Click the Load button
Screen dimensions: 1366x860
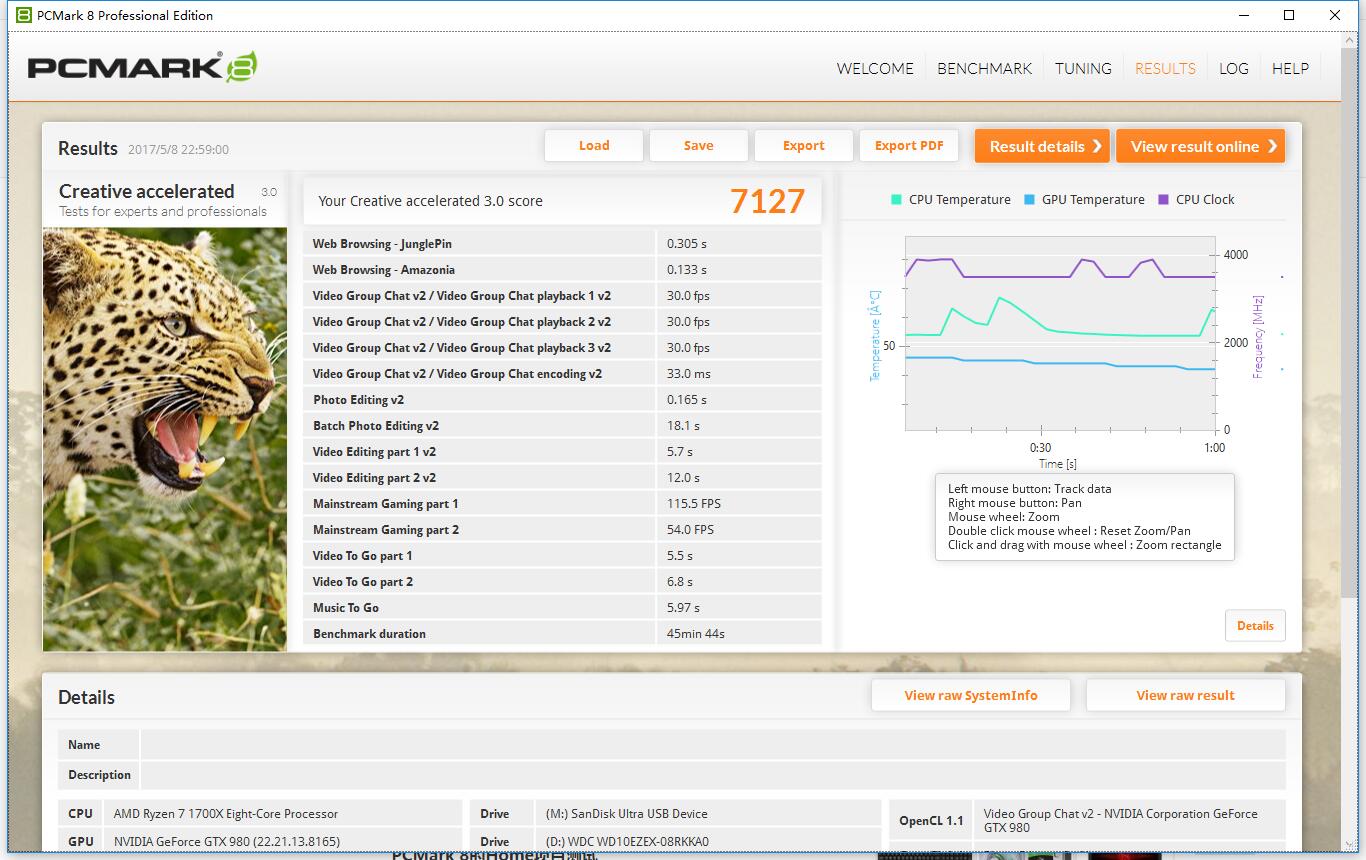(x=594, y=146)
